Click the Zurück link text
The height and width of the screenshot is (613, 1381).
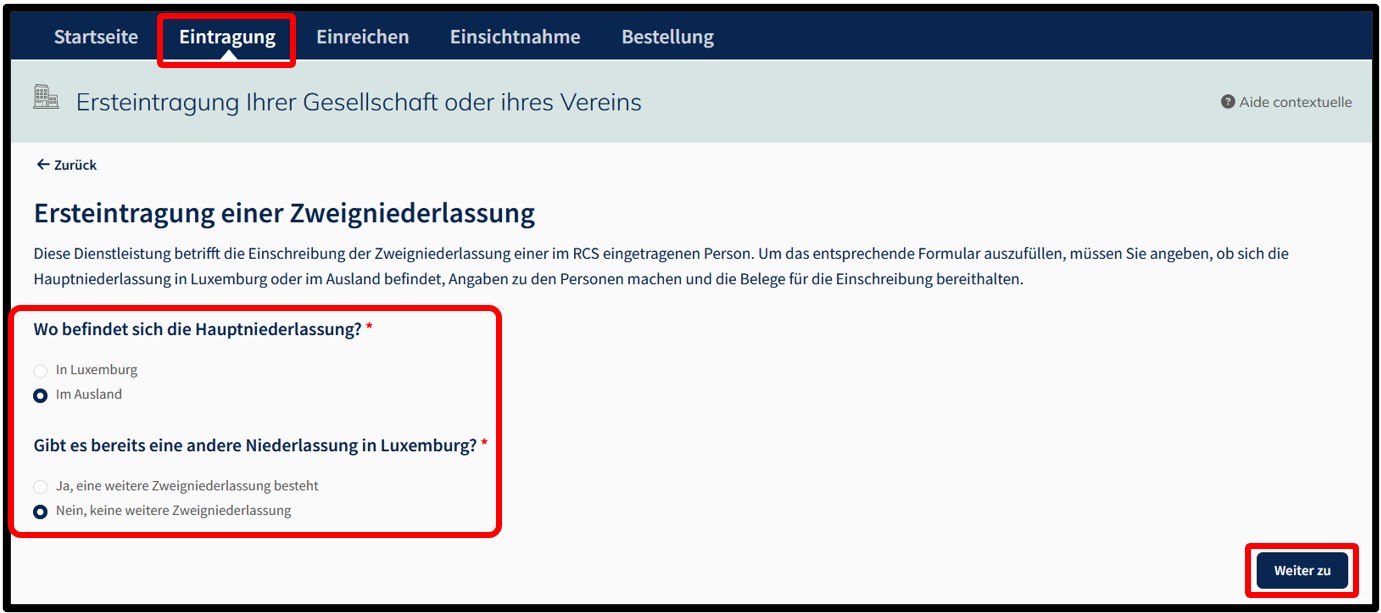(x=75, y=165)
